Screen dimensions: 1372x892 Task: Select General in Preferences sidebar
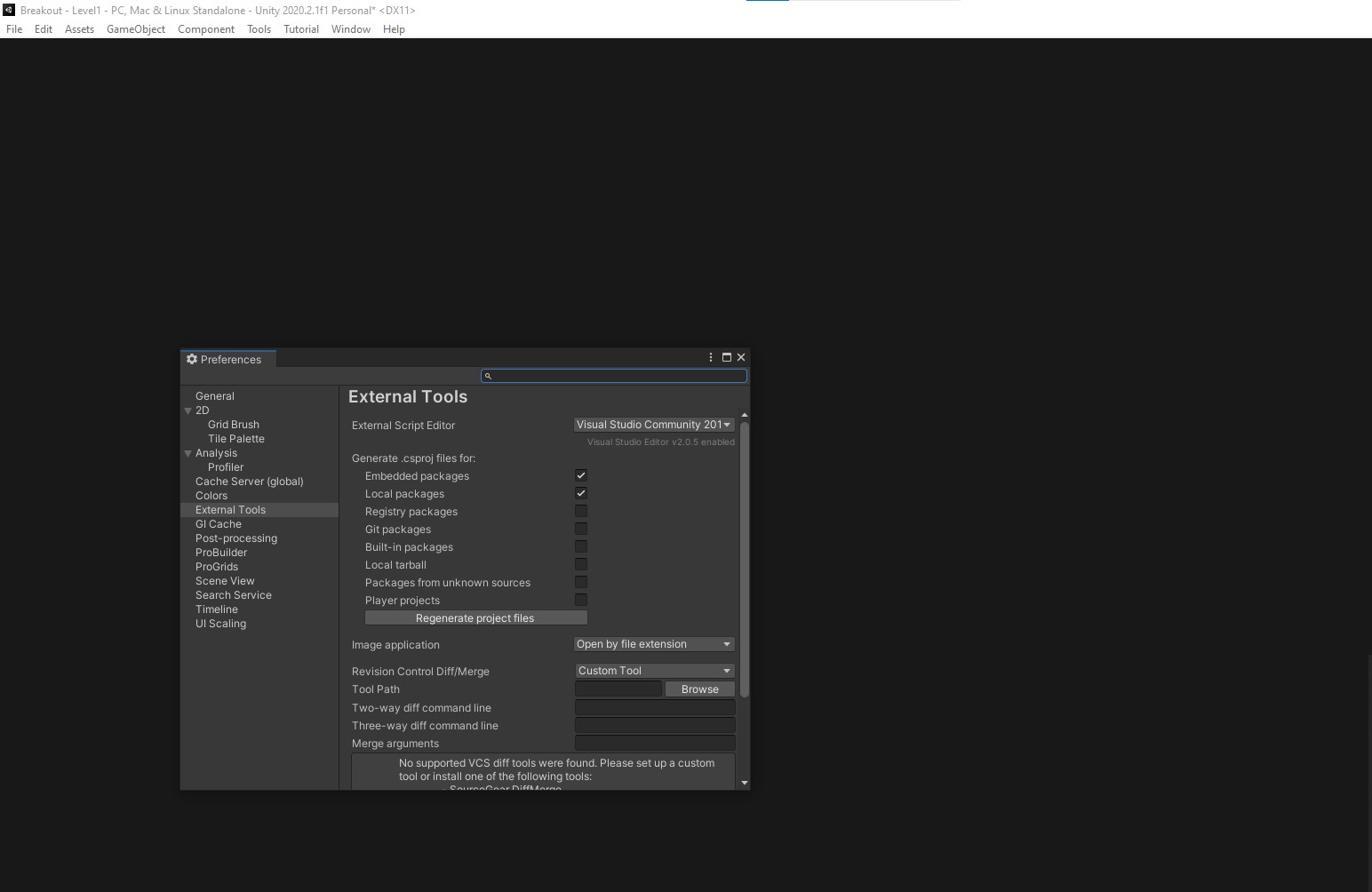(215, 396)
